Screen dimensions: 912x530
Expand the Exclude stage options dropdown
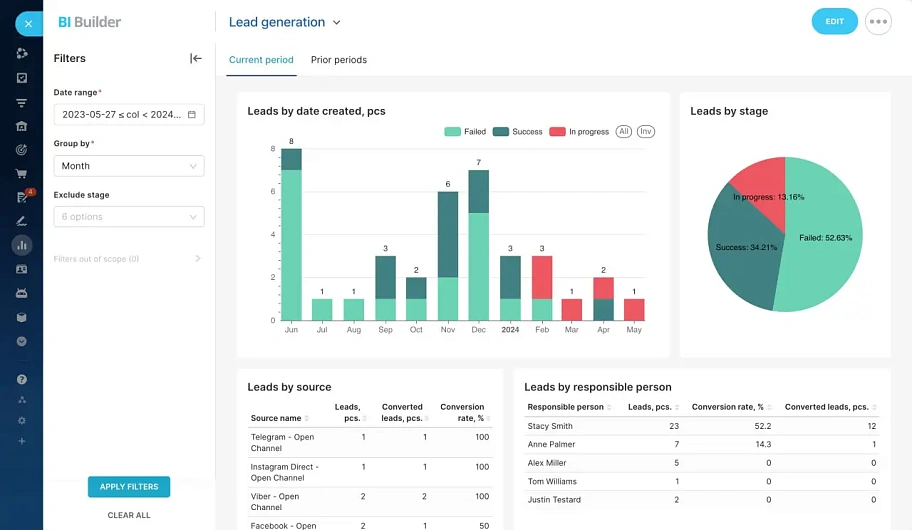(x=128, y=217)
